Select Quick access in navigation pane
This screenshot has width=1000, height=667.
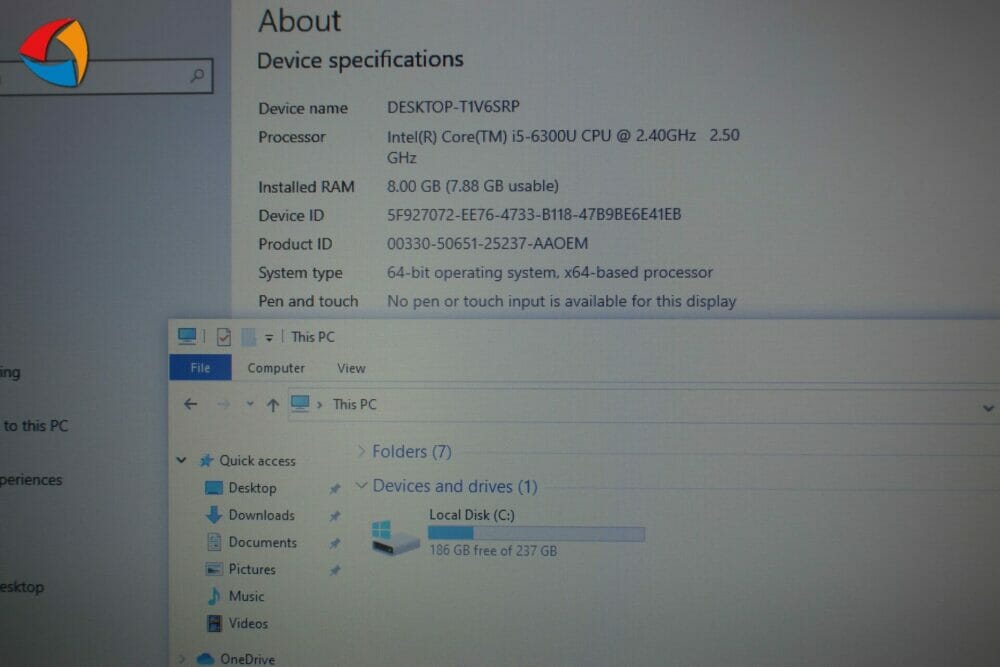click(x=258, y=460)
